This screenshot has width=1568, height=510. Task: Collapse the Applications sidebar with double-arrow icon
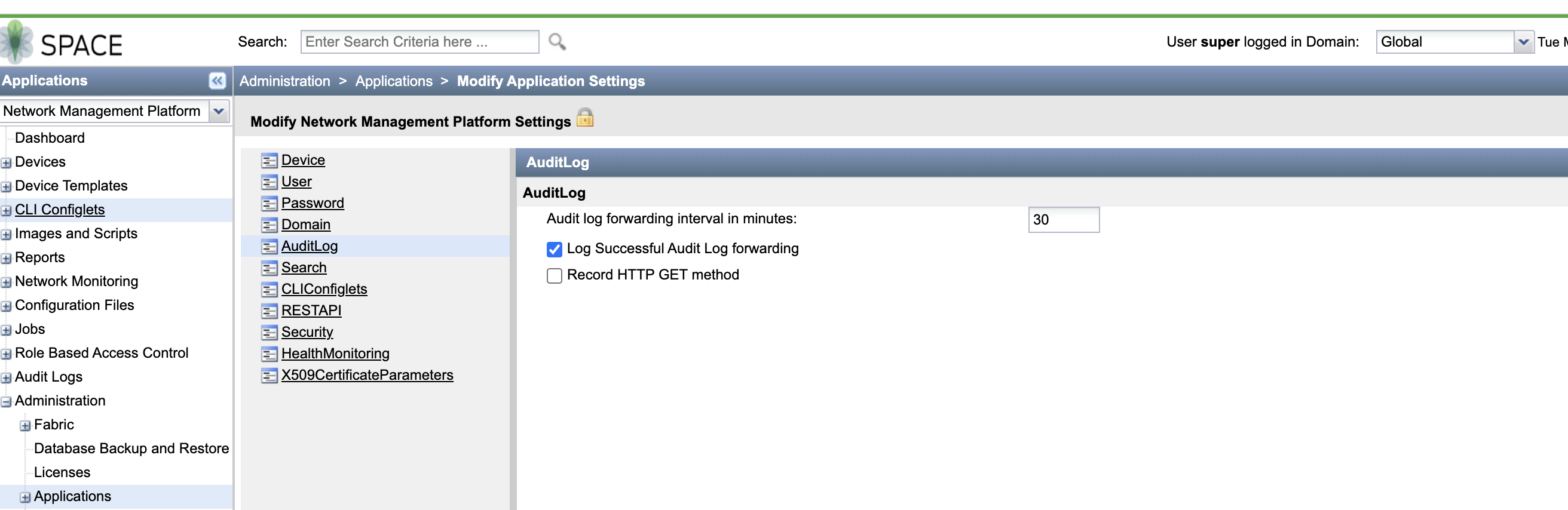point(217,81)
